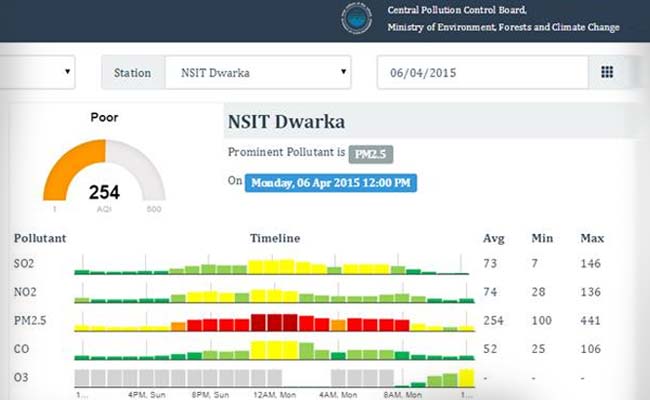Click the CO timeline bar chart
The height and width of the screenshot is (400, 650).
coord(272,351)
